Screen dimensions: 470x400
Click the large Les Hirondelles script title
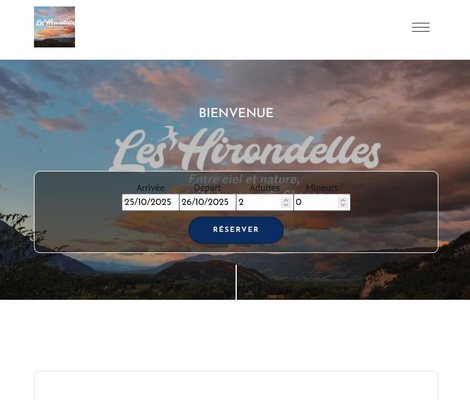pos(245,149)
